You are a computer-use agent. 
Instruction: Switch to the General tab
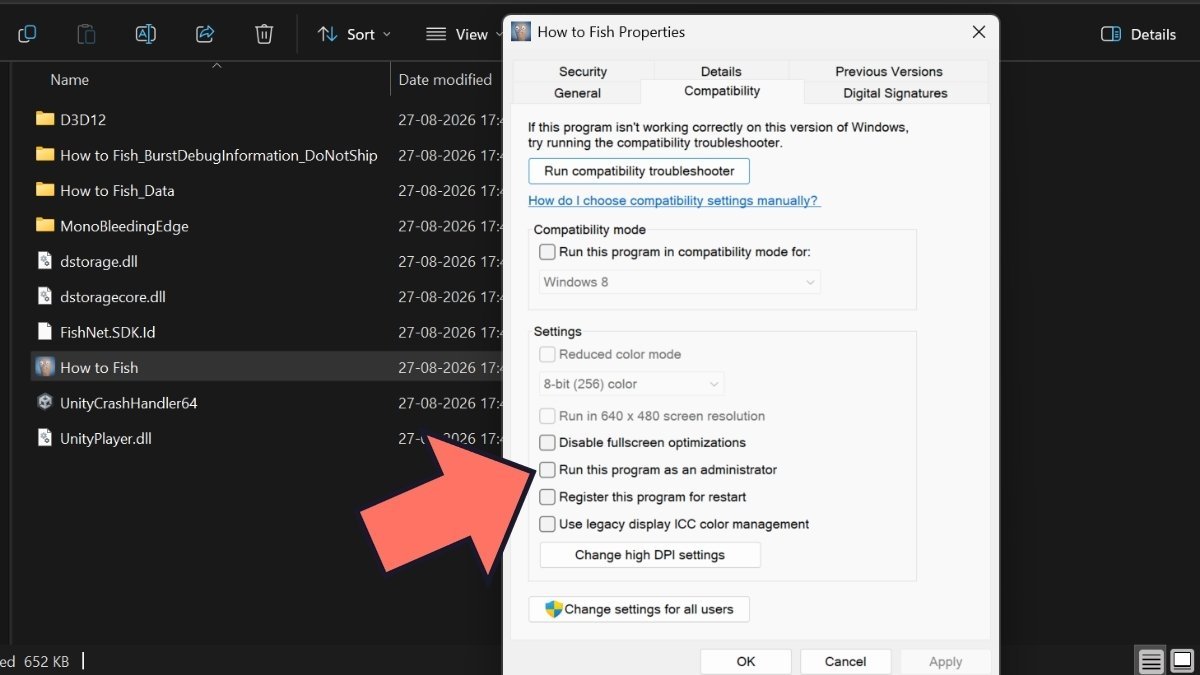click(578, 93)
